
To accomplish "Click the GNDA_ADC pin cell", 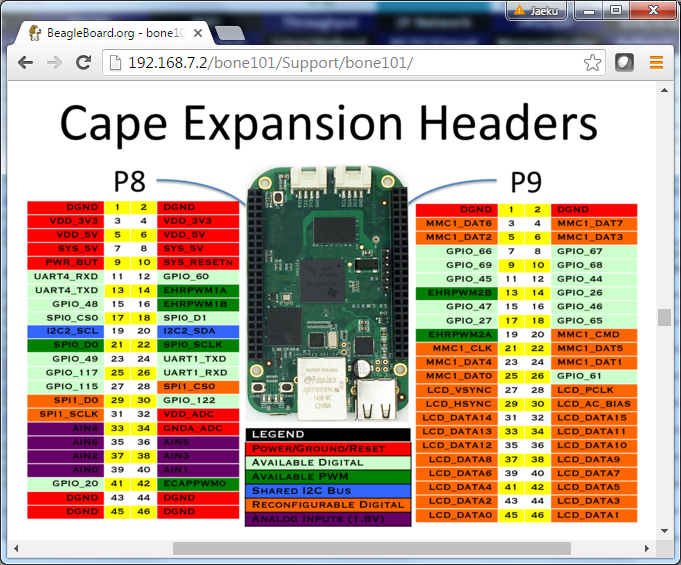I will click(x=198, y=429).
